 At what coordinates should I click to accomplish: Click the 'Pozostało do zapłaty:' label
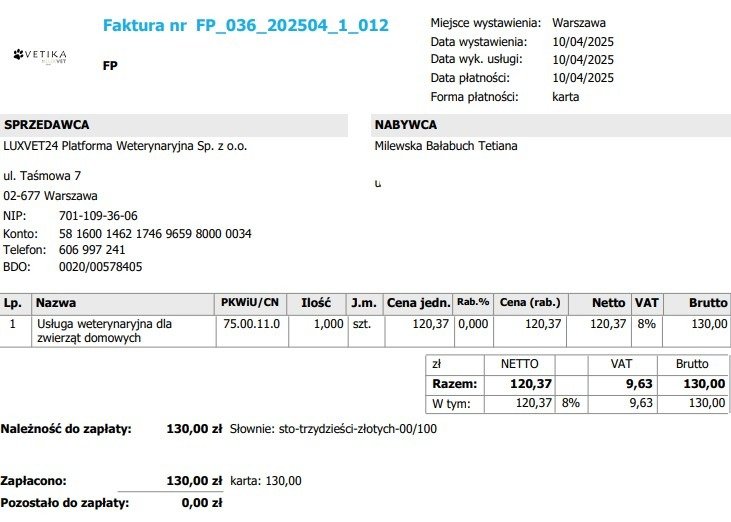coord(65,503)
